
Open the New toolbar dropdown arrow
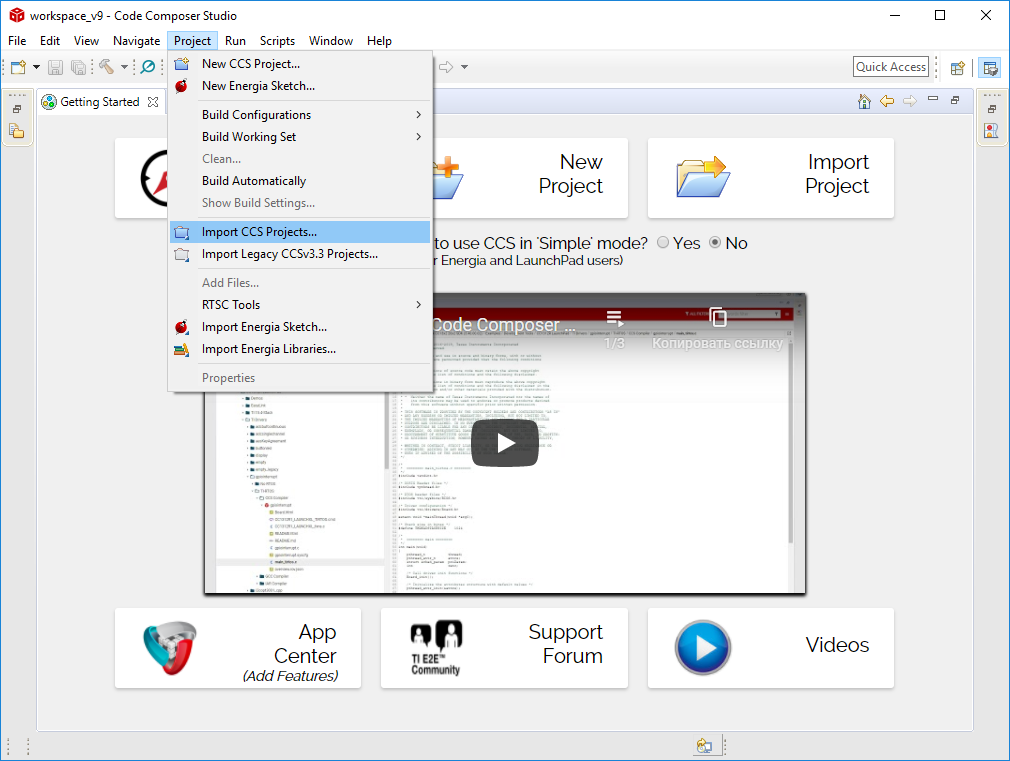pos(36,67)
